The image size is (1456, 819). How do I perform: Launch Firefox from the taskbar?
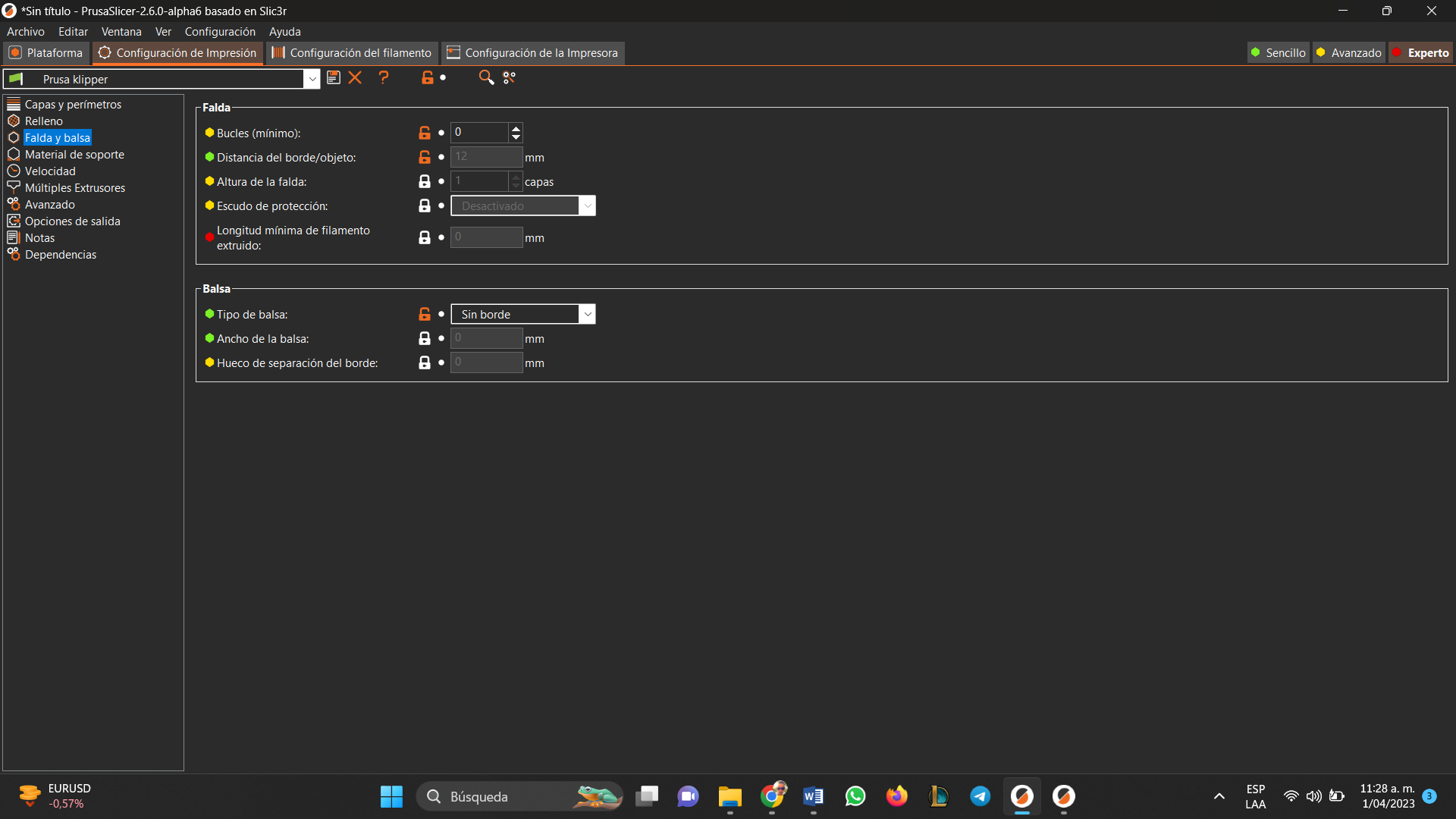point(896,796)
